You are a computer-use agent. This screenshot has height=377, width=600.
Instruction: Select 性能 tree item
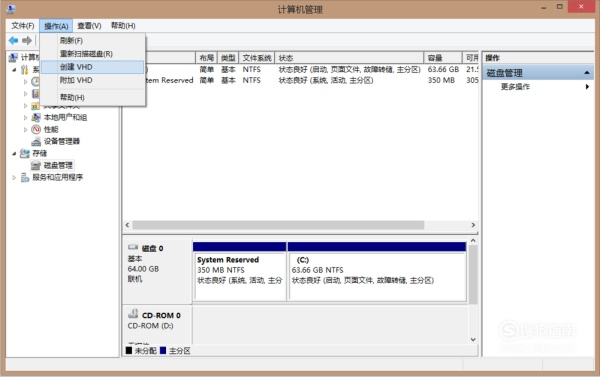(51, 129)
